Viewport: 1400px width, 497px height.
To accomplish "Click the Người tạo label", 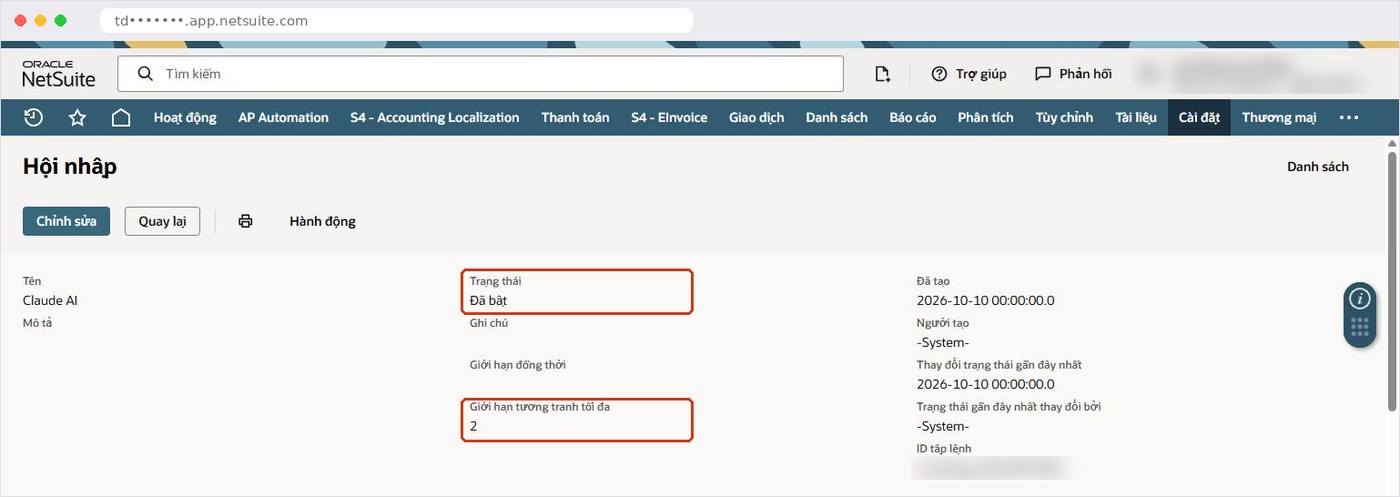I will [x=943, y=323].
